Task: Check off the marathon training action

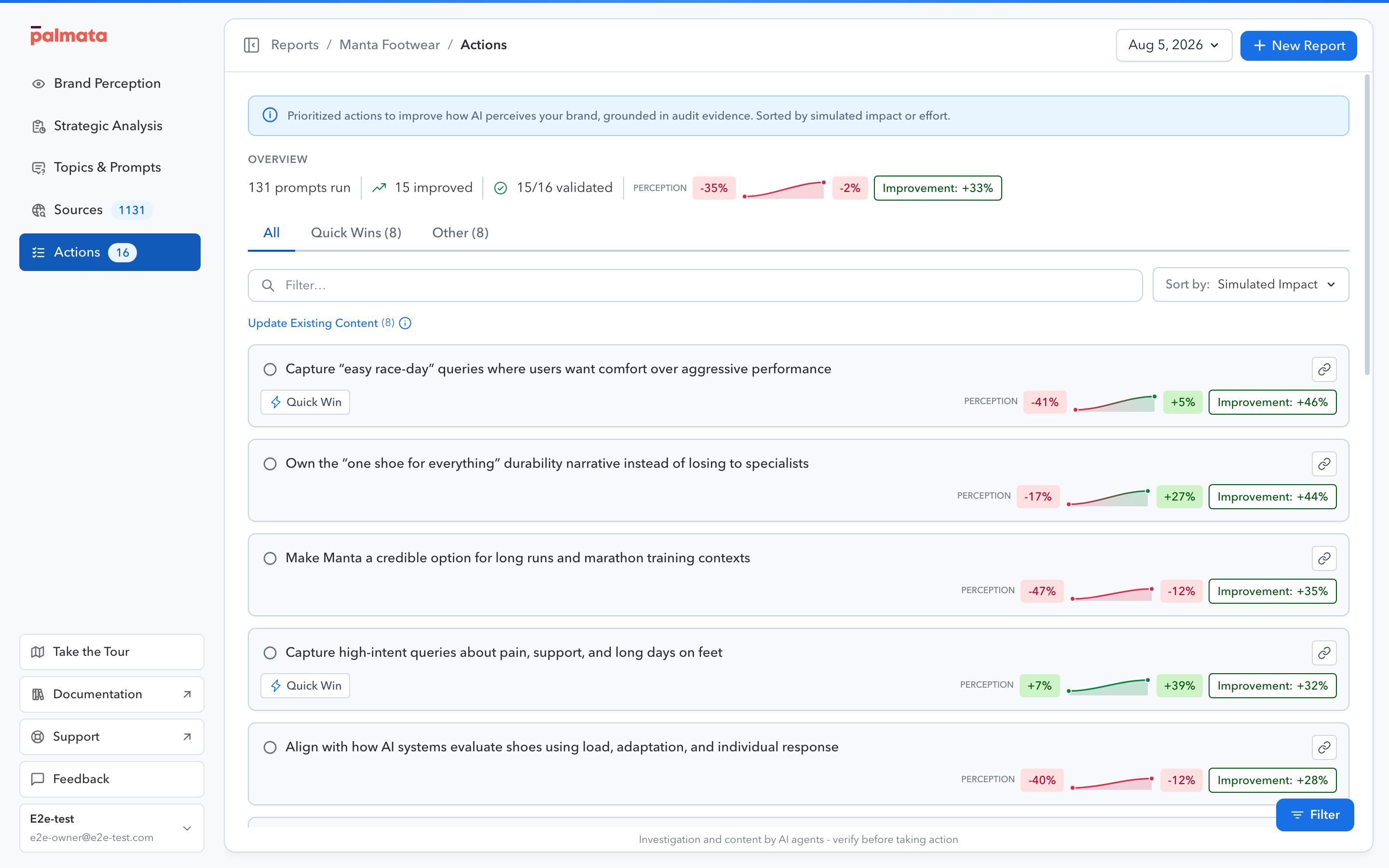Action: pyautogui.click(x=270, y=558)
